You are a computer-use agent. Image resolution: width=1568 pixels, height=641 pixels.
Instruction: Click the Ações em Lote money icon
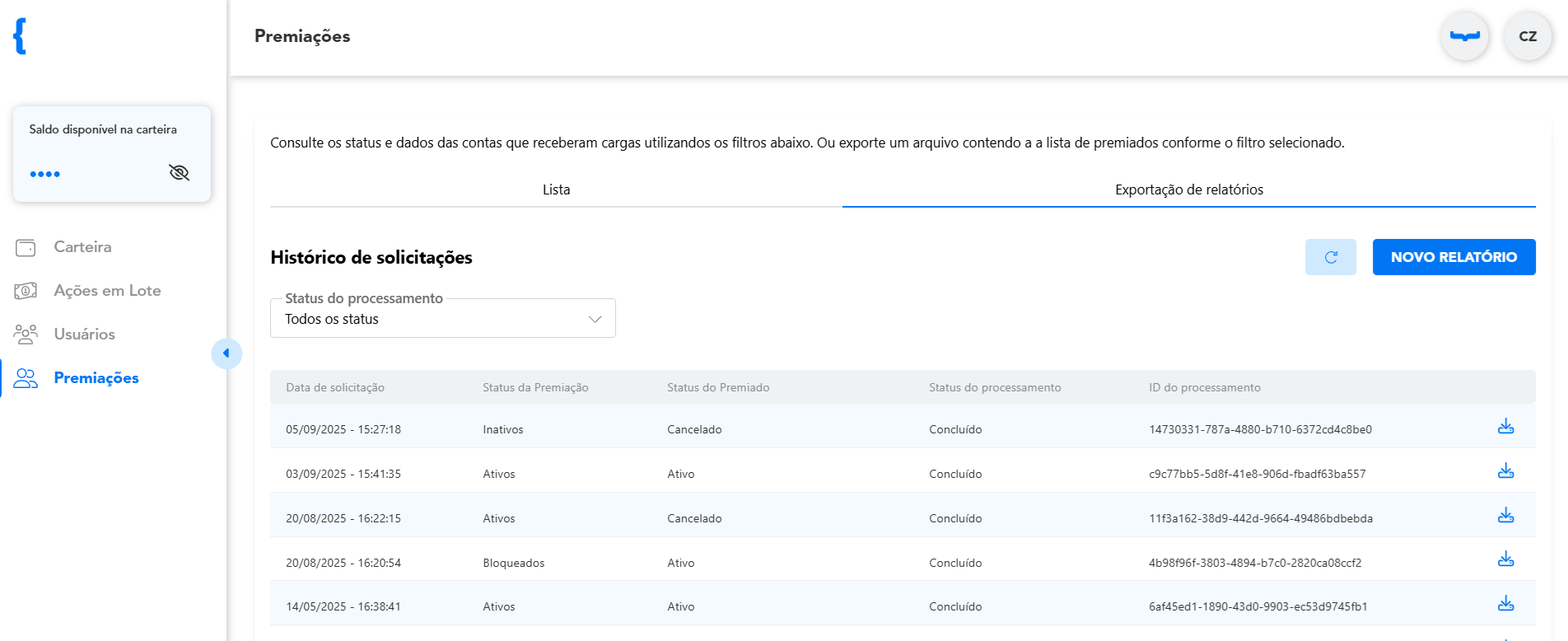26,291
